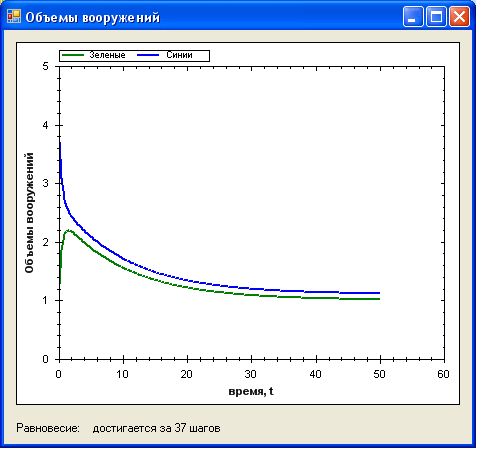Click the end of the blue curve at t=50
The width and height of the screenshot is (477, 449).
click(379, 293)
